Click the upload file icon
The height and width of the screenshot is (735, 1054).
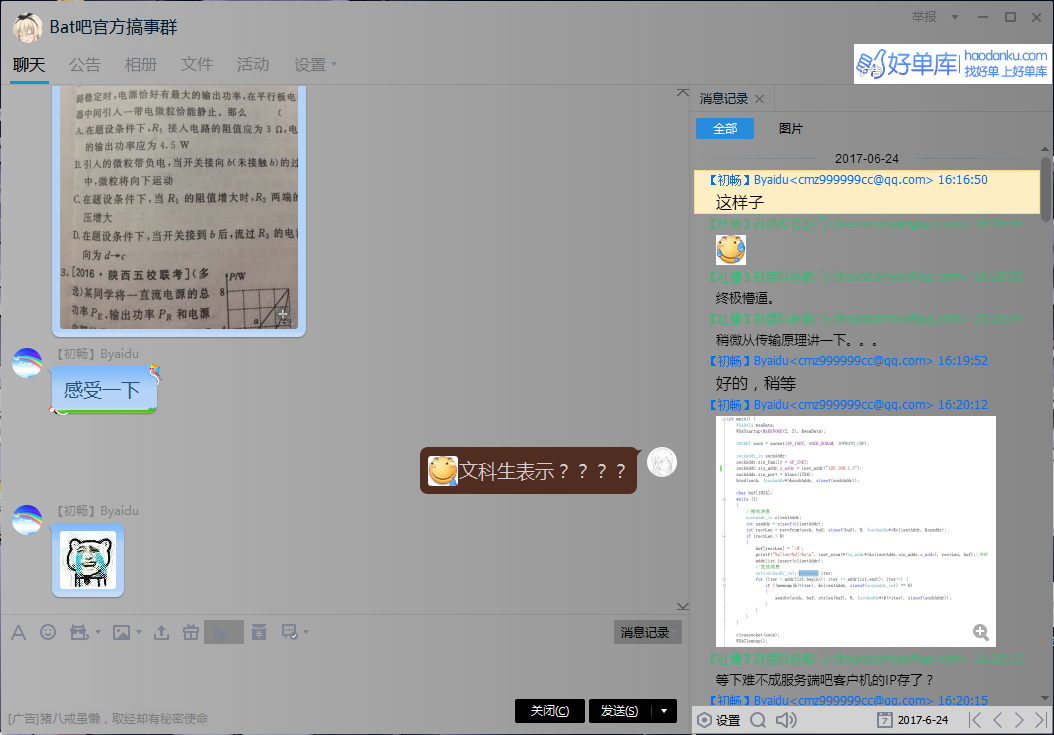(161, 632)
